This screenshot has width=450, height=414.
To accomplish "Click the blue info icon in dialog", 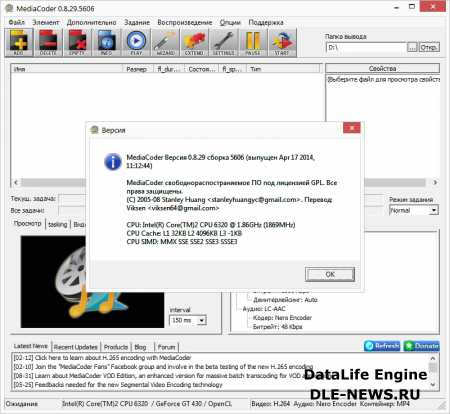I will pyautogui.click(x=113, y=162).
